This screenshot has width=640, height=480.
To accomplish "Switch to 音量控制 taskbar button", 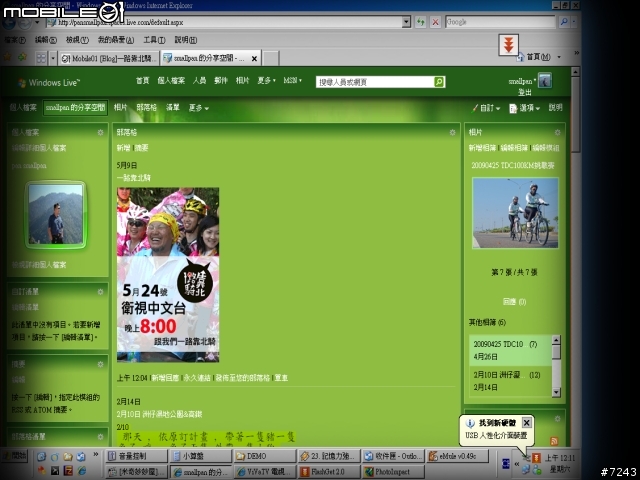I will coord(137,456).
